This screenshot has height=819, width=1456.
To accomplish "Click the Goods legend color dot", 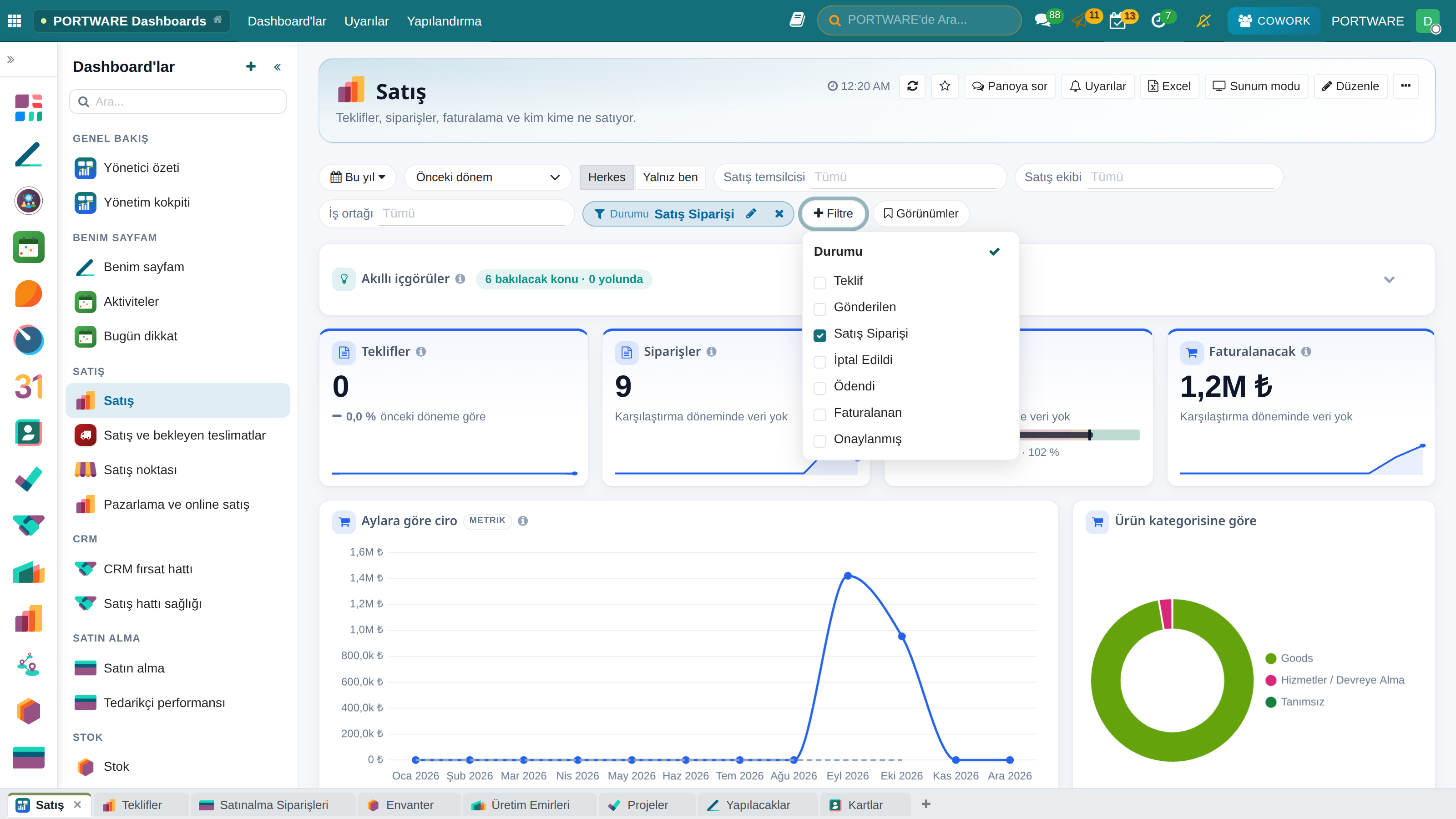I will [1271, 658].
